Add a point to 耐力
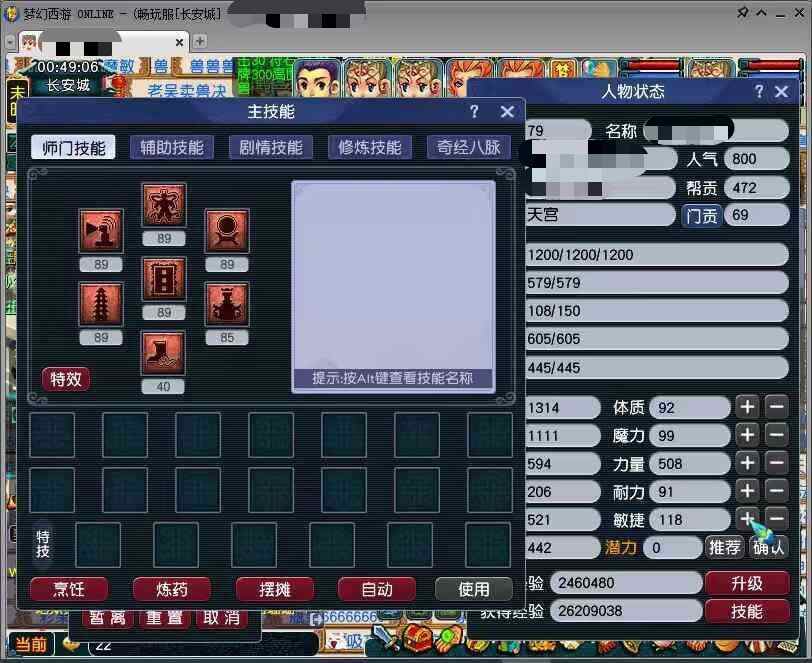This screenshot has height=663, width=812. tap(747, 491)
